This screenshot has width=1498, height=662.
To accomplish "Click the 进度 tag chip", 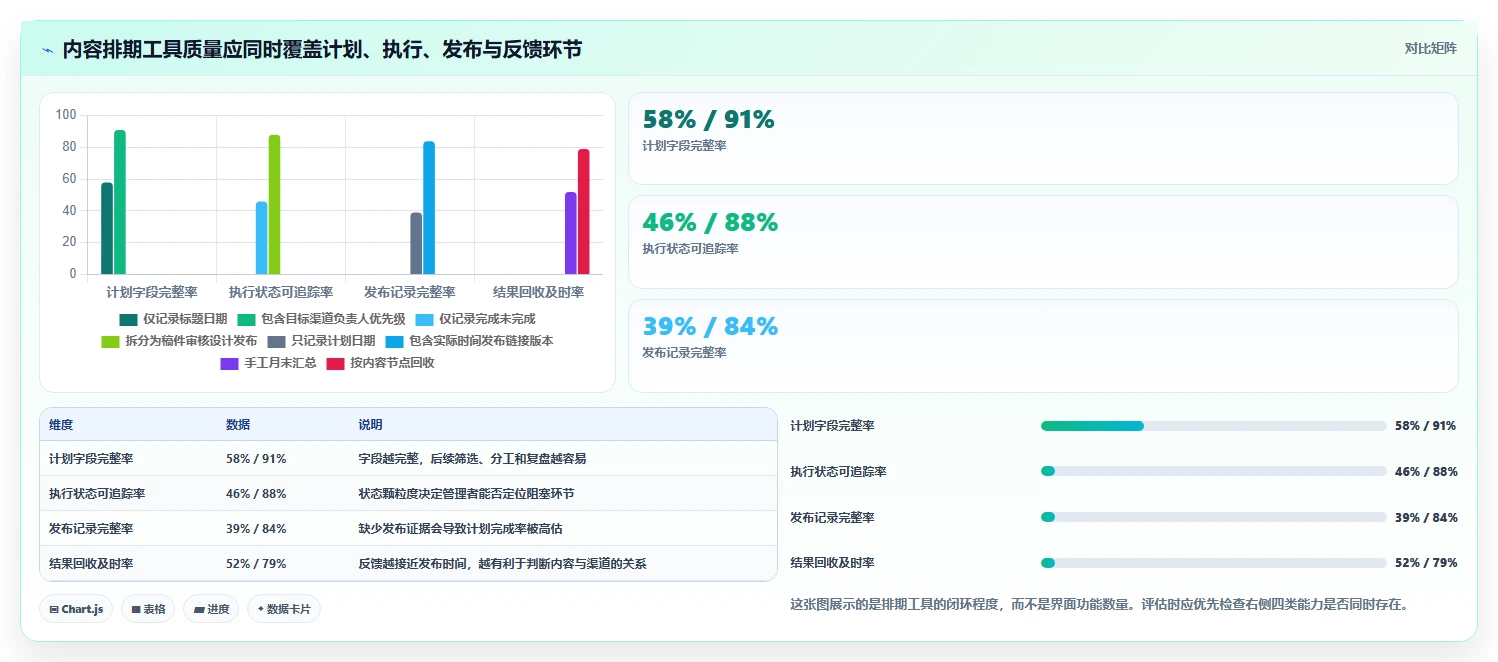I will (211, 609).
